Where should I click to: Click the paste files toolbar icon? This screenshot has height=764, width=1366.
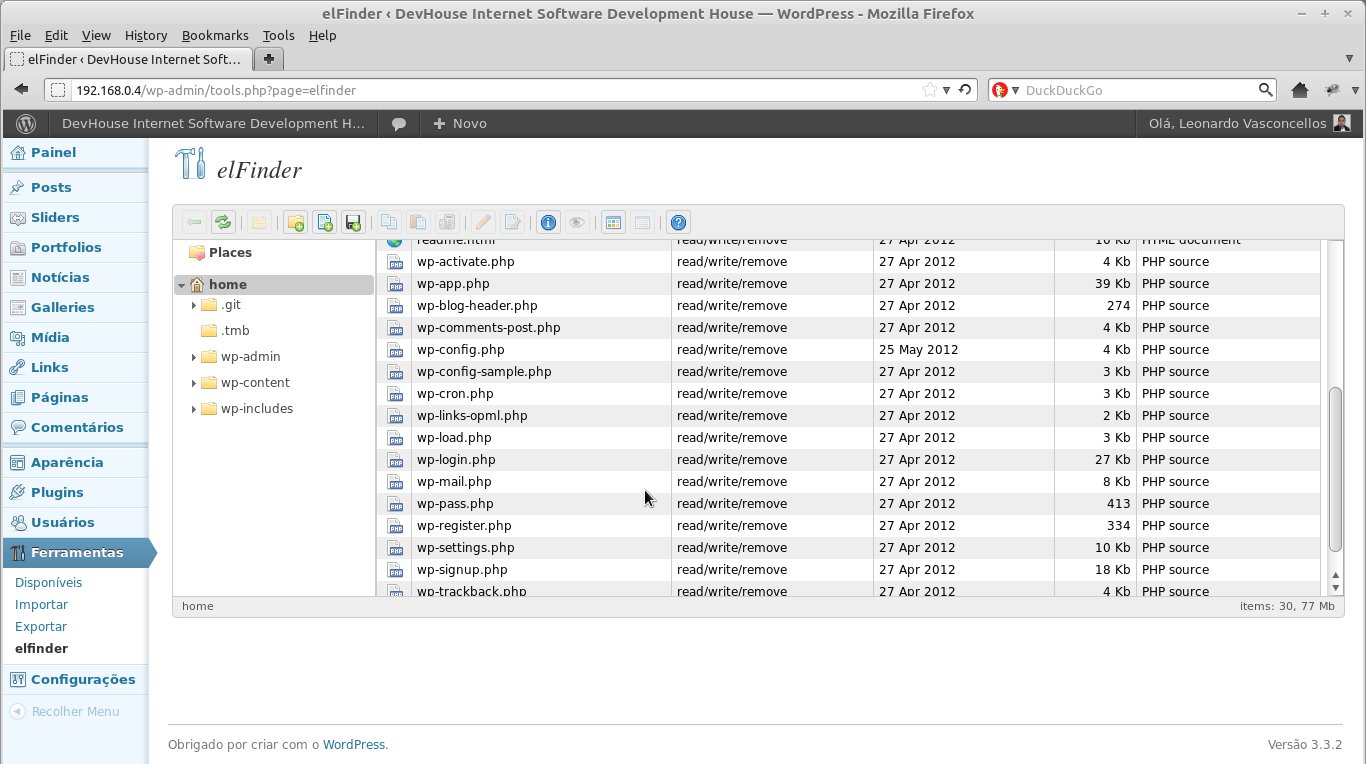pyautogui.click(x=418, y=223)
